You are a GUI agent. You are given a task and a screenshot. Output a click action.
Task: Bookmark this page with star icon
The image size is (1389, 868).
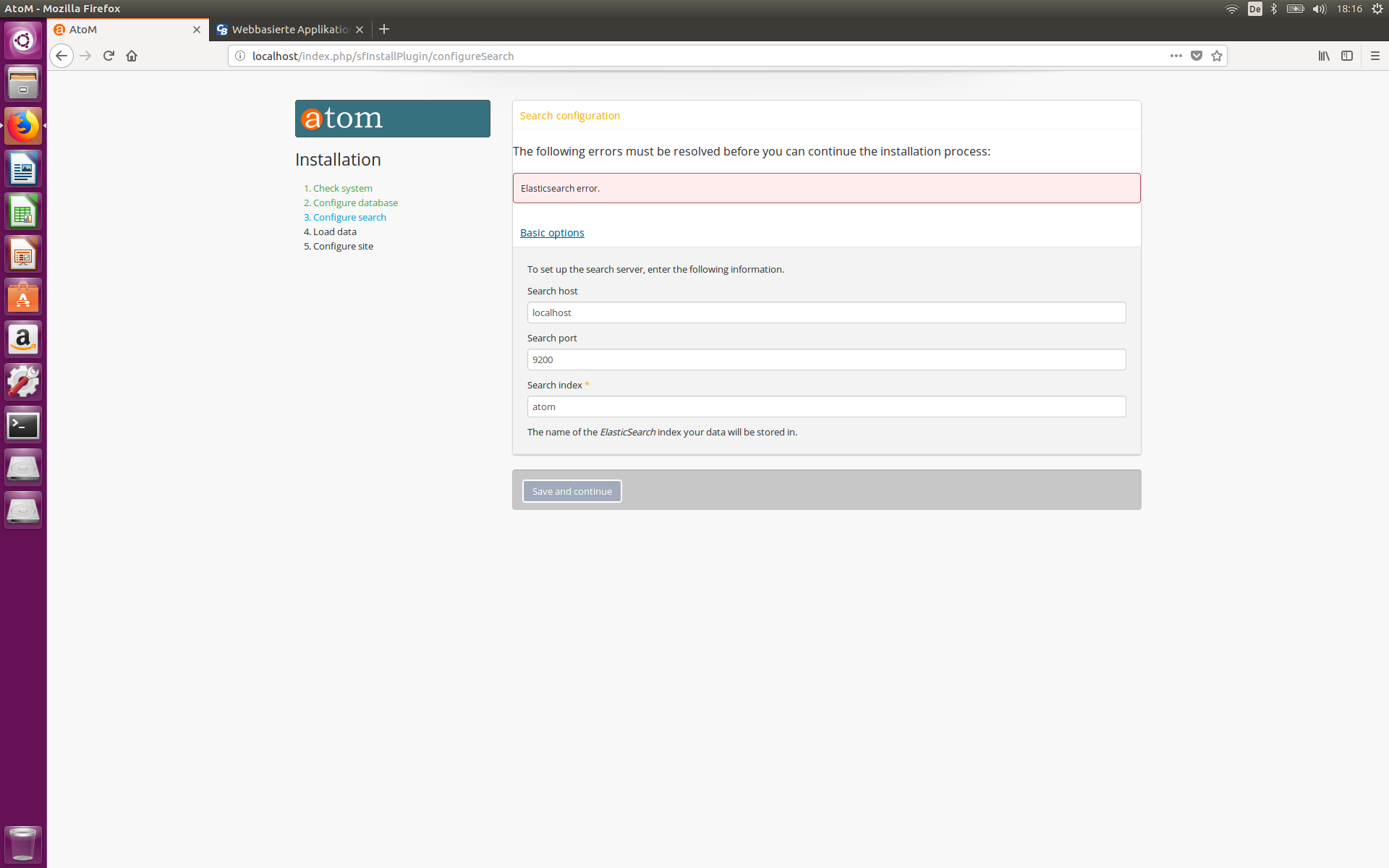(x=1217, y=56)
